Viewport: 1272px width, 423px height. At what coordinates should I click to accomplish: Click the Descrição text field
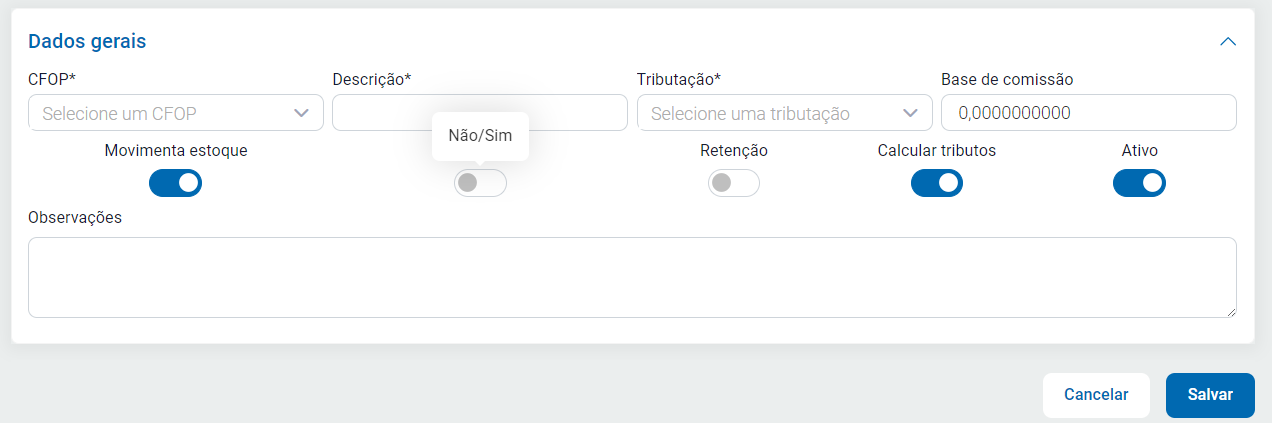click(479, 113)
